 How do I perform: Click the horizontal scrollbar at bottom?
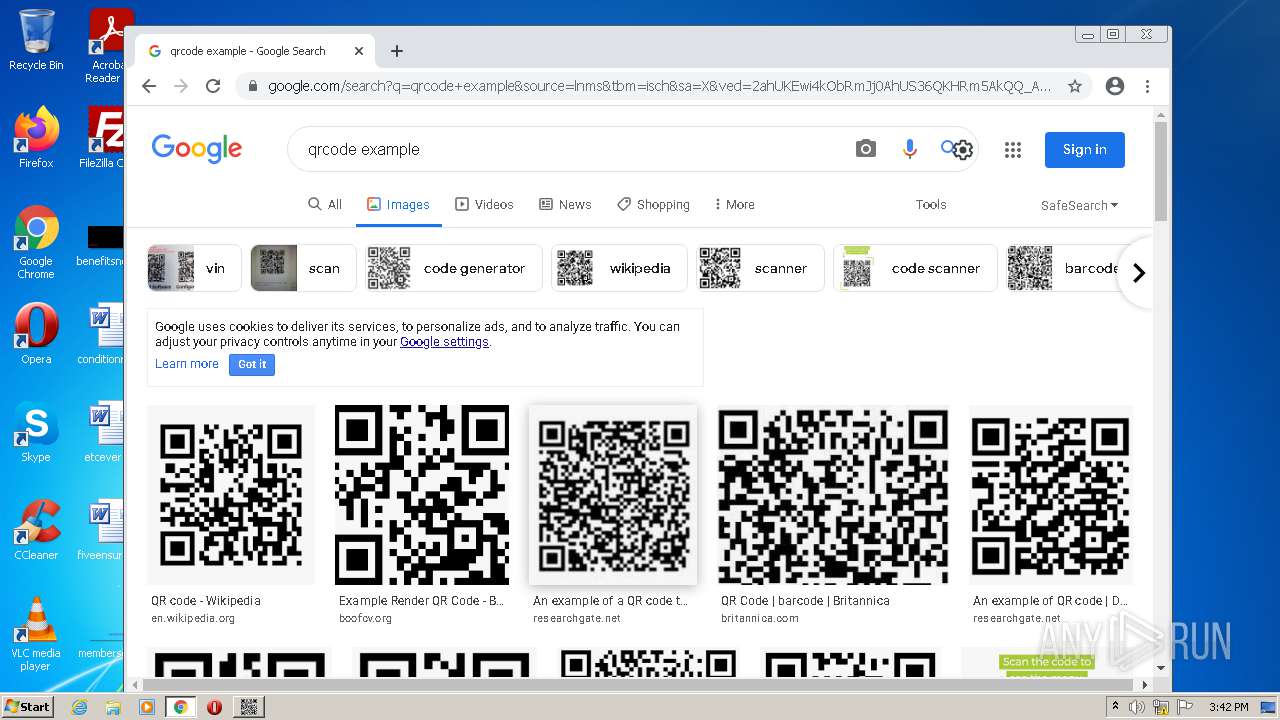pyautogui.click(x=640, y=685)
